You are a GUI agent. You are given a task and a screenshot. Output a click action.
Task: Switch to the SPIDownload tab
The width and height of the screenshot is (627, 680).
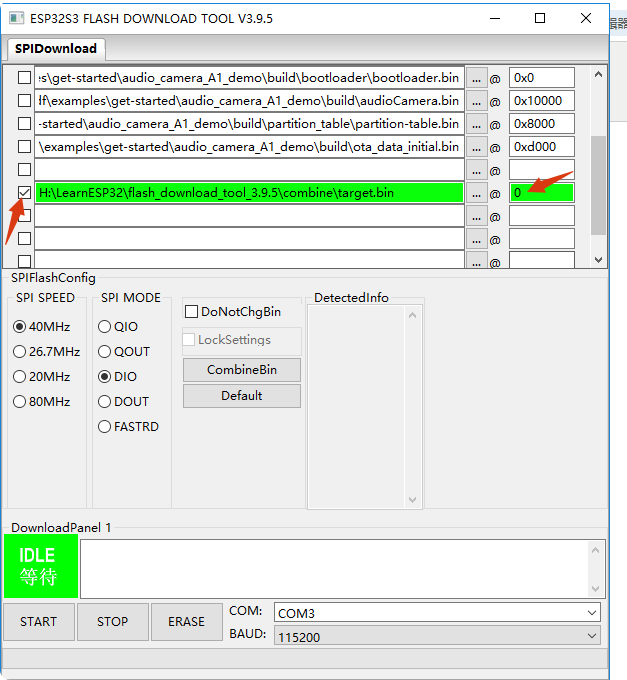(56, 49)
